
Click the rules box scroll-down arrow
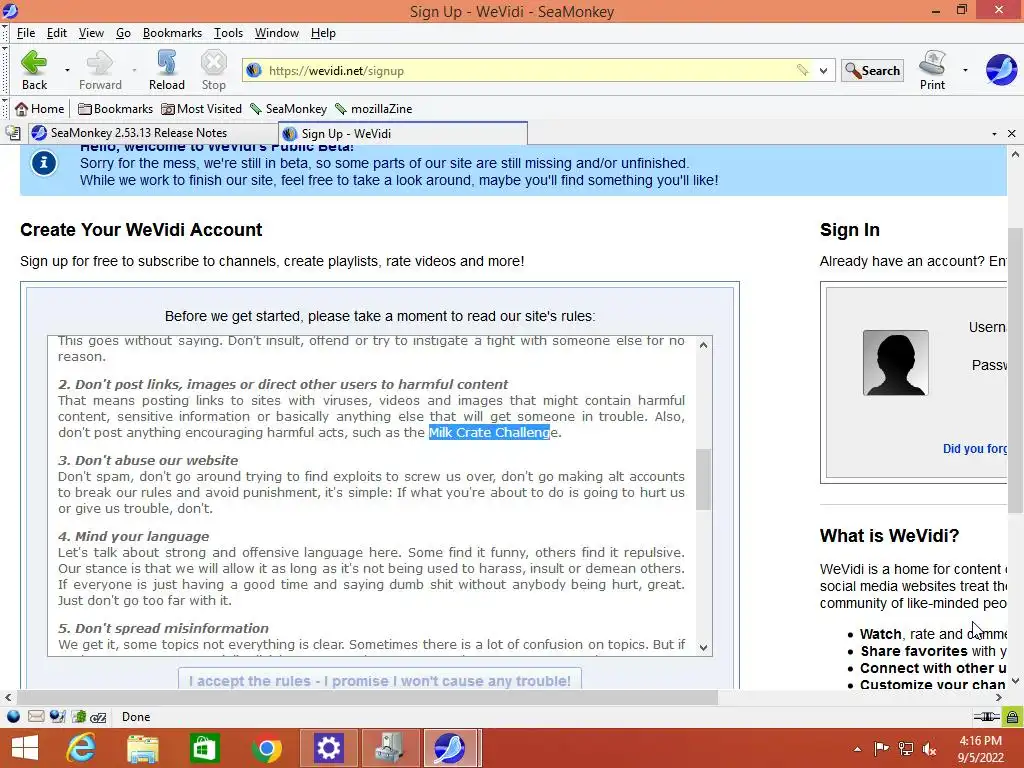pos(703,648)
